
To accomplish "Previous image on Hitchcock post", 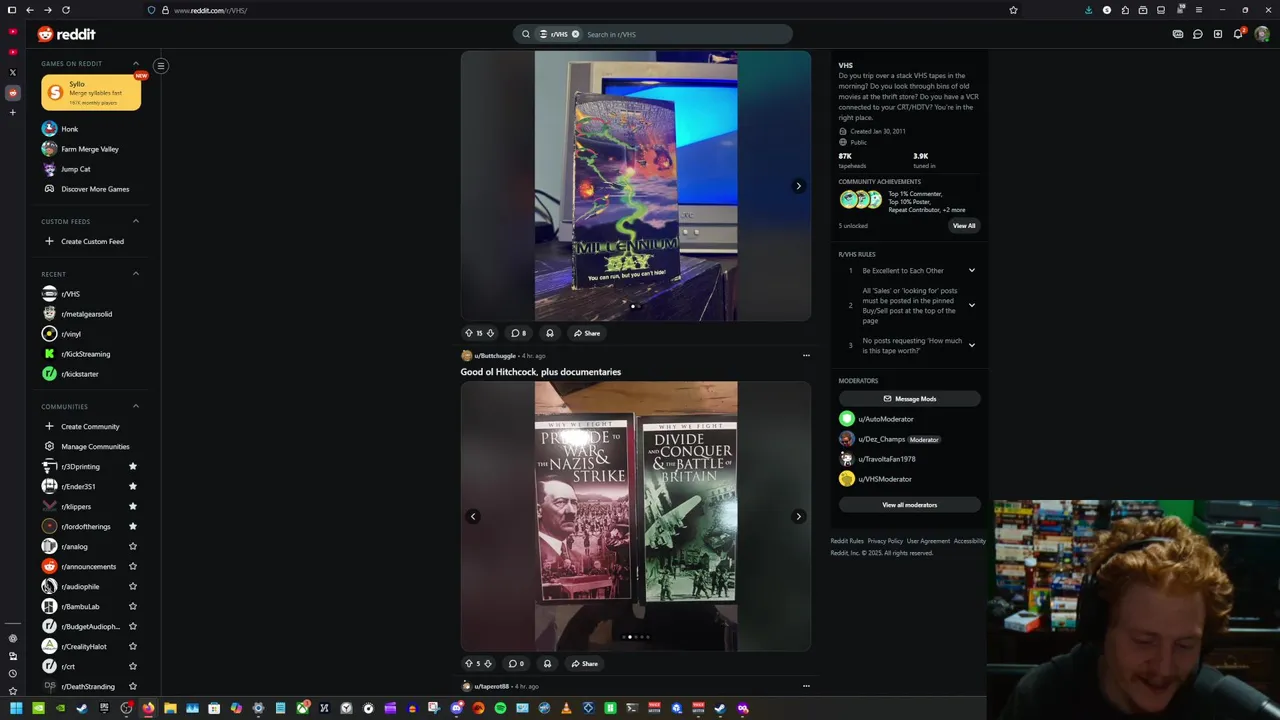I will [x=473, y=517].
